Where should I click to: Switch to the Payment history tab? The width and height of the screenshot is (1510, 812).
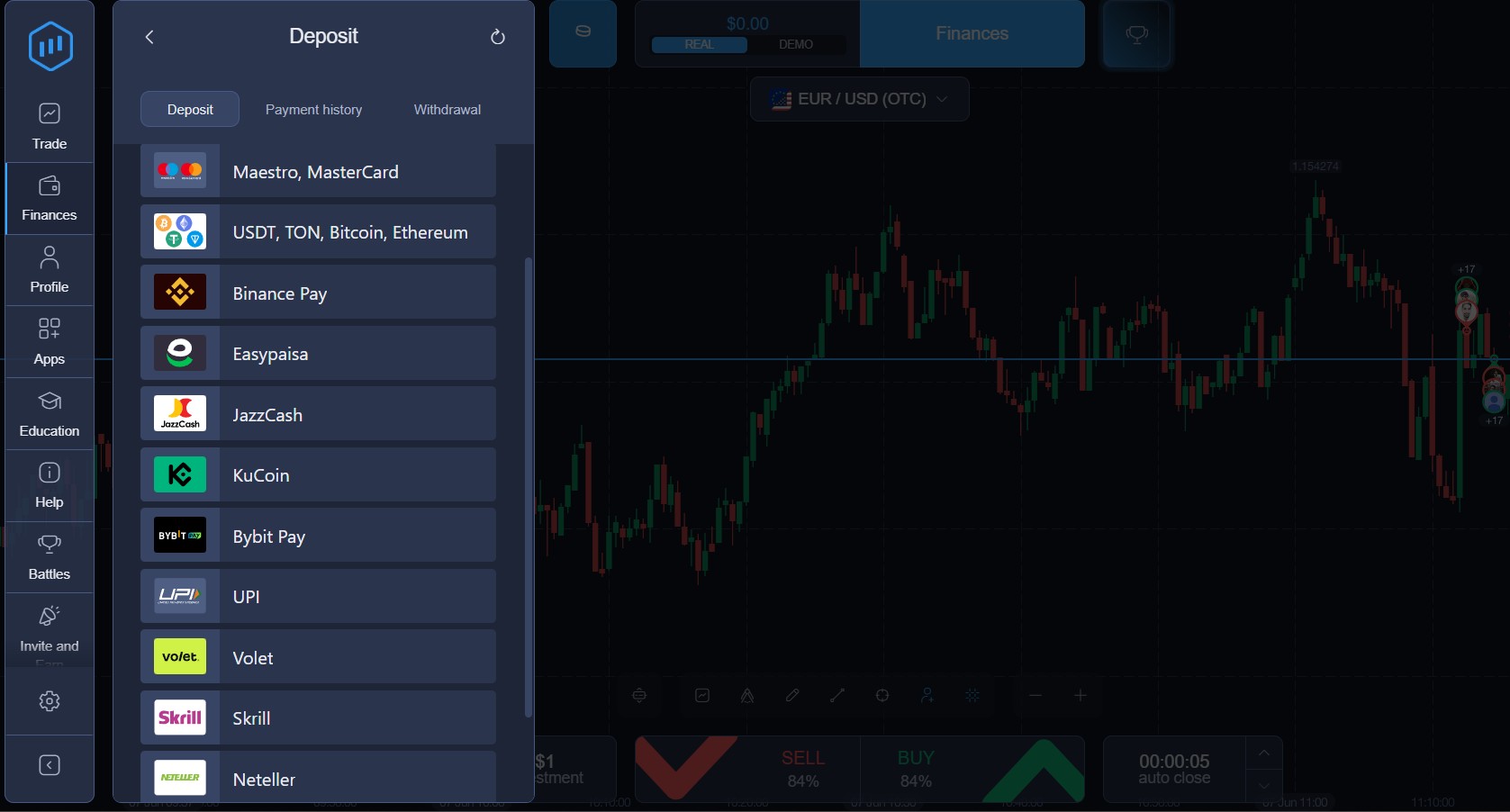click(x=313, y=109)
